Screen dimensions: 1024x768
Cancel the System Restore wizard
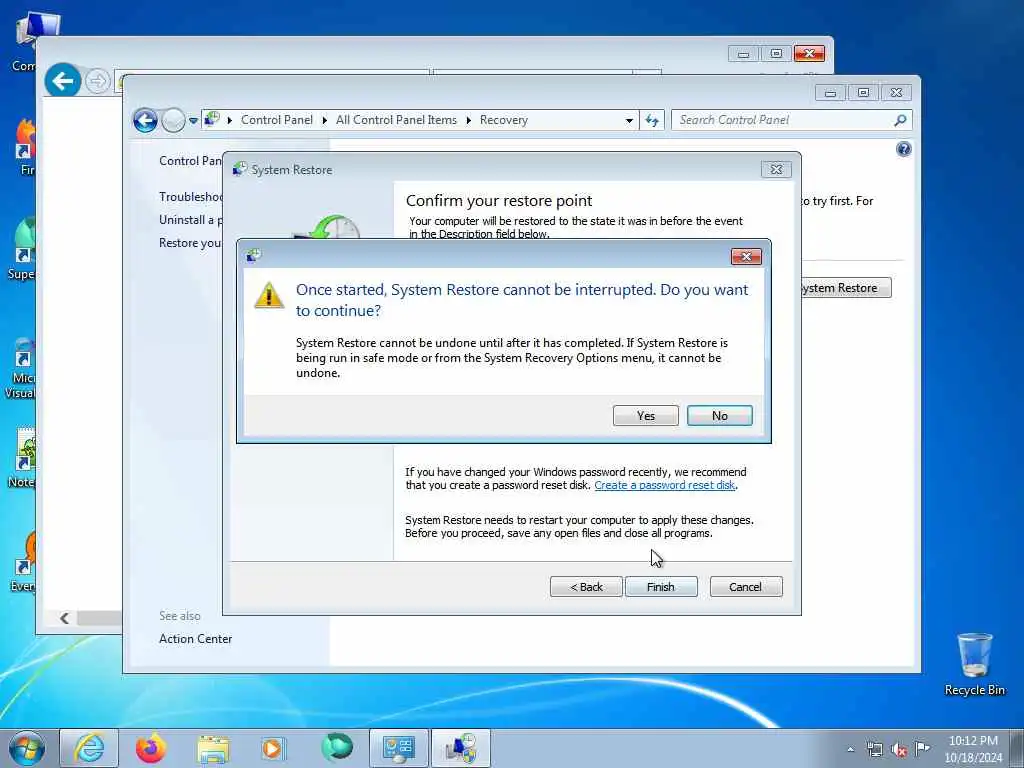click(x=746, y=586)
